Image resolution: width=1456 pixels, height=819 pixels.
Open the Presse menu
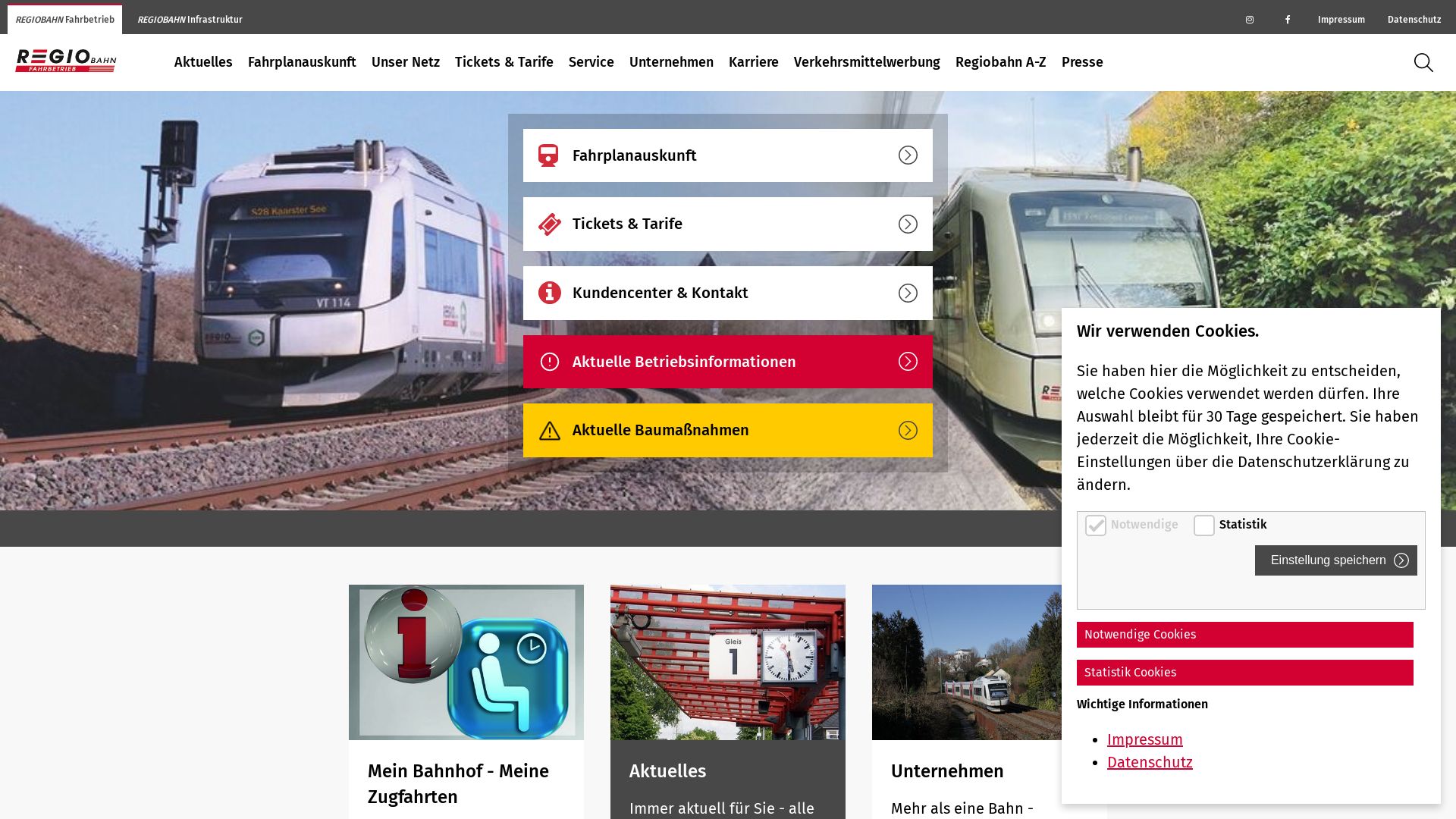point(1082,62)
